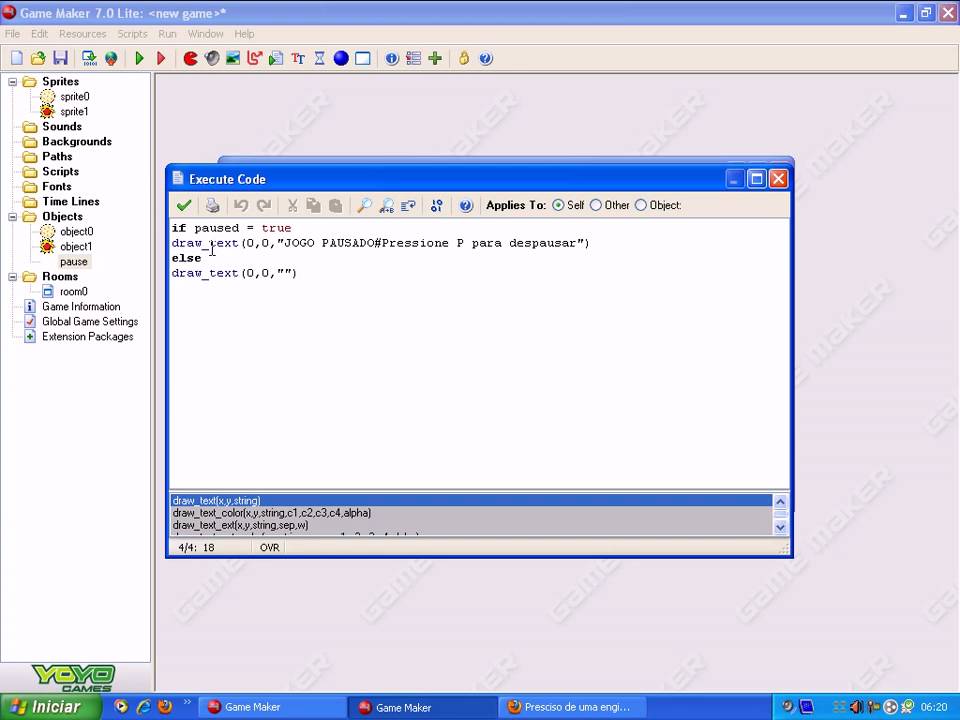Click the Go to line icon
Viewport: 960px width, 720px height.
pos(408,205)
